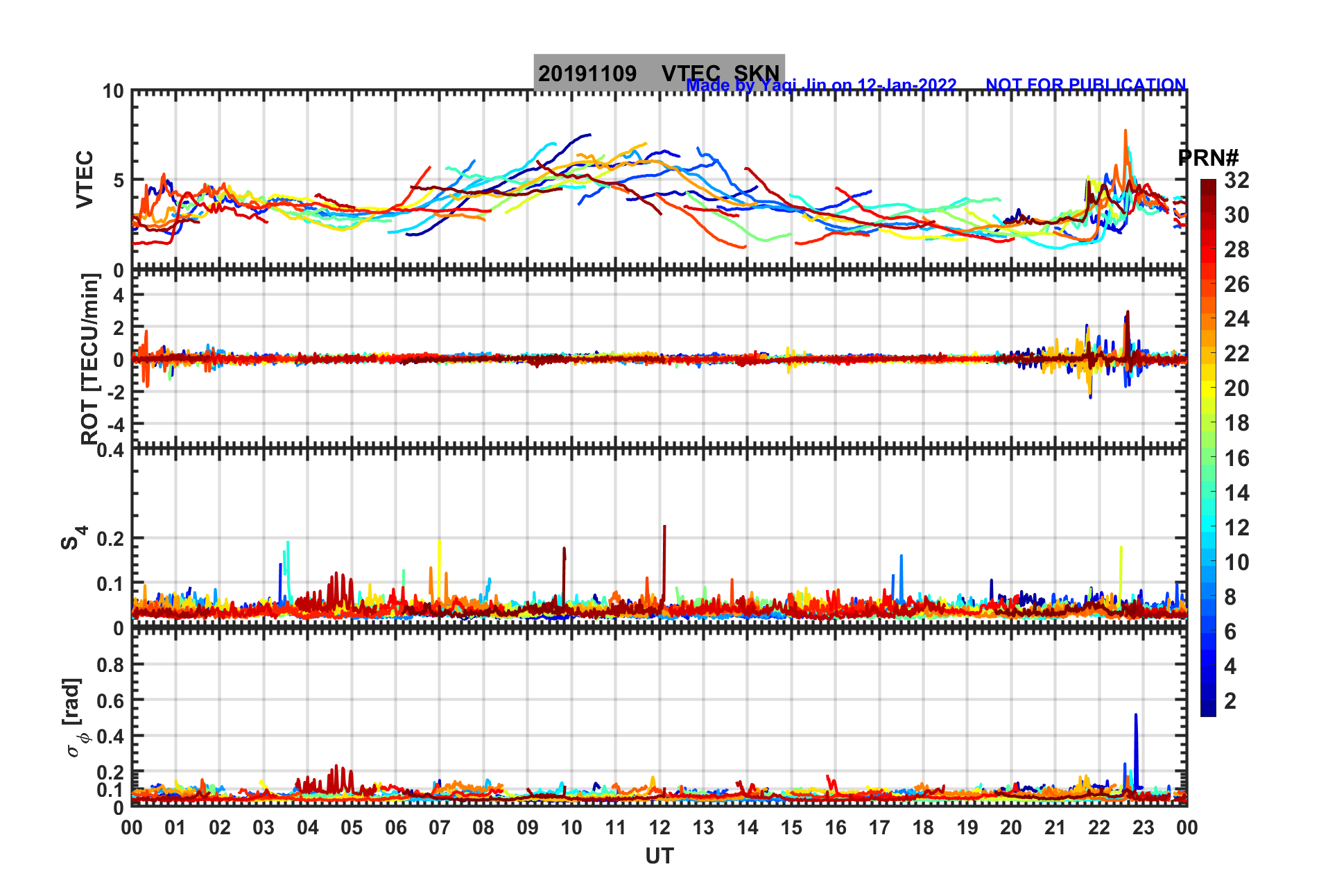Click the VTEC y-axis label
Image resolution: width=1319 pixels, height=896 pixels.
pos(85,180)
